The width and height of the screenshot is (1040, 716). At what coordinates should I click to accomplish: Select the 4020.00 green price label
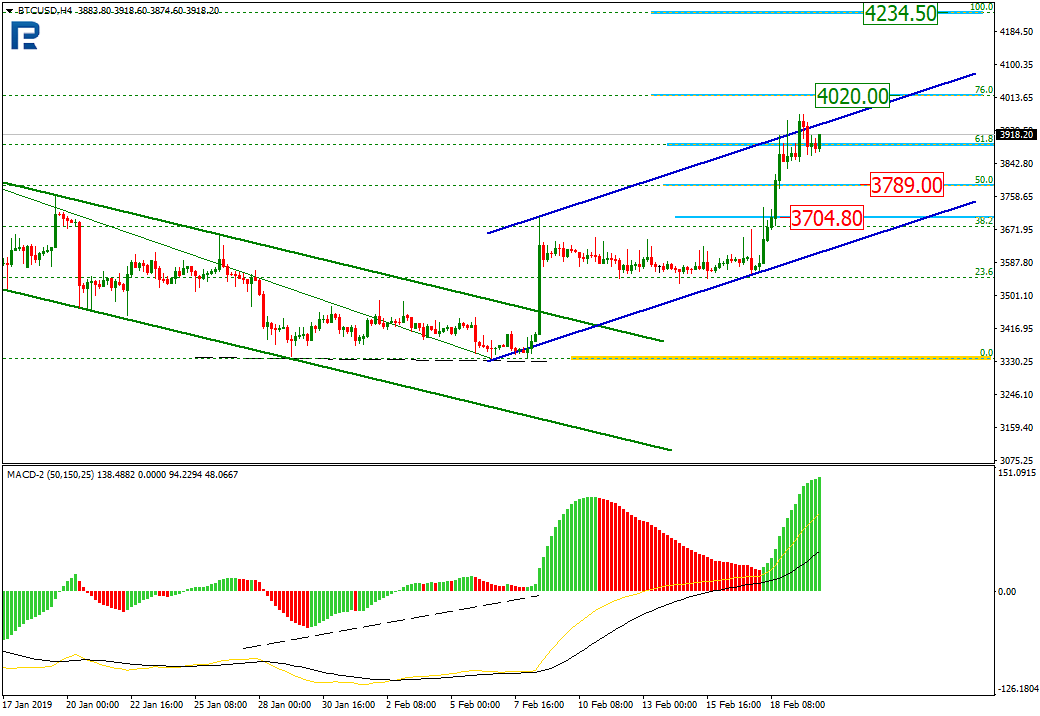pyautogui.click(x=852, y=96)
